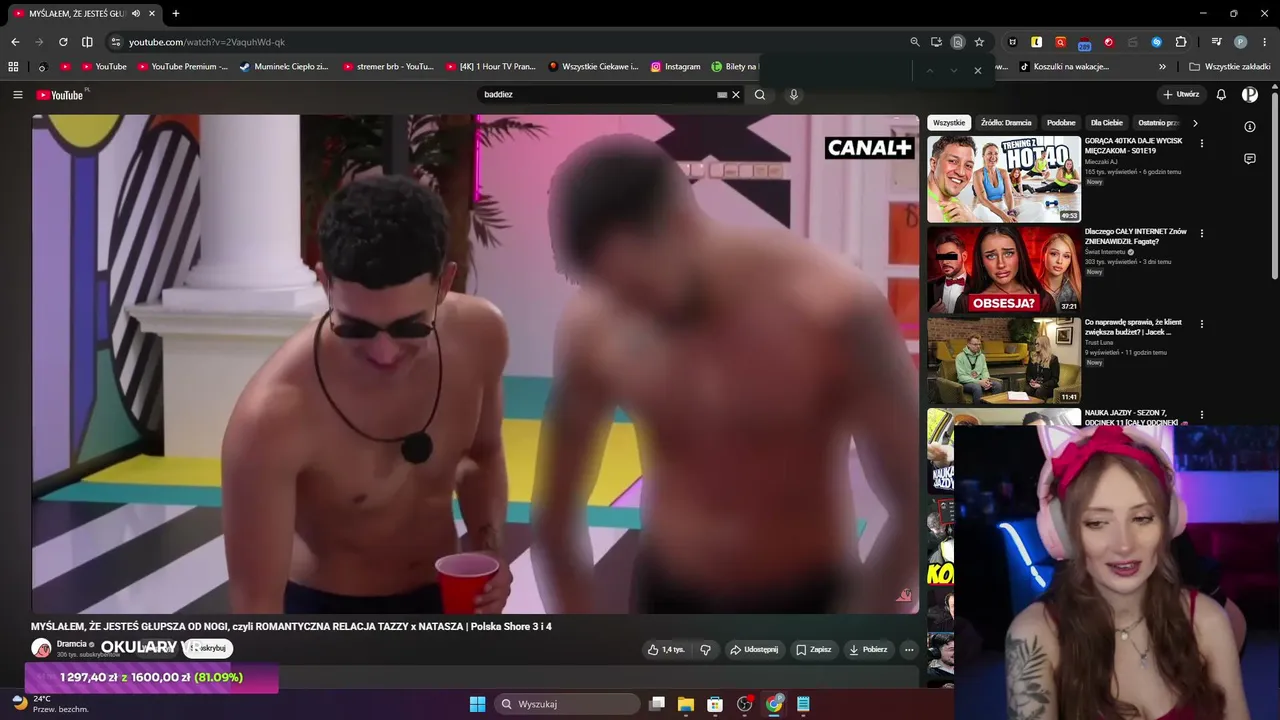
Task: Go to the YouTube home logo
Action: pyautogui.click(x=61, y=95)
